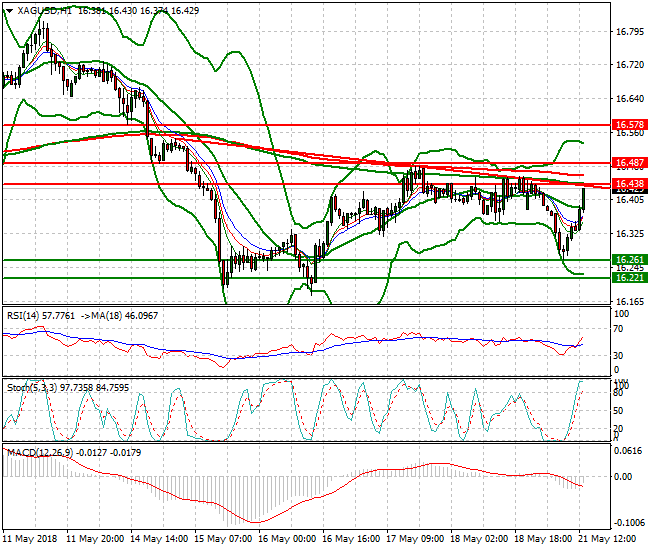Select the 15 May 07:00 time label
The height and width of the screenshot is (550, 650).
click(x=223, y=539)
